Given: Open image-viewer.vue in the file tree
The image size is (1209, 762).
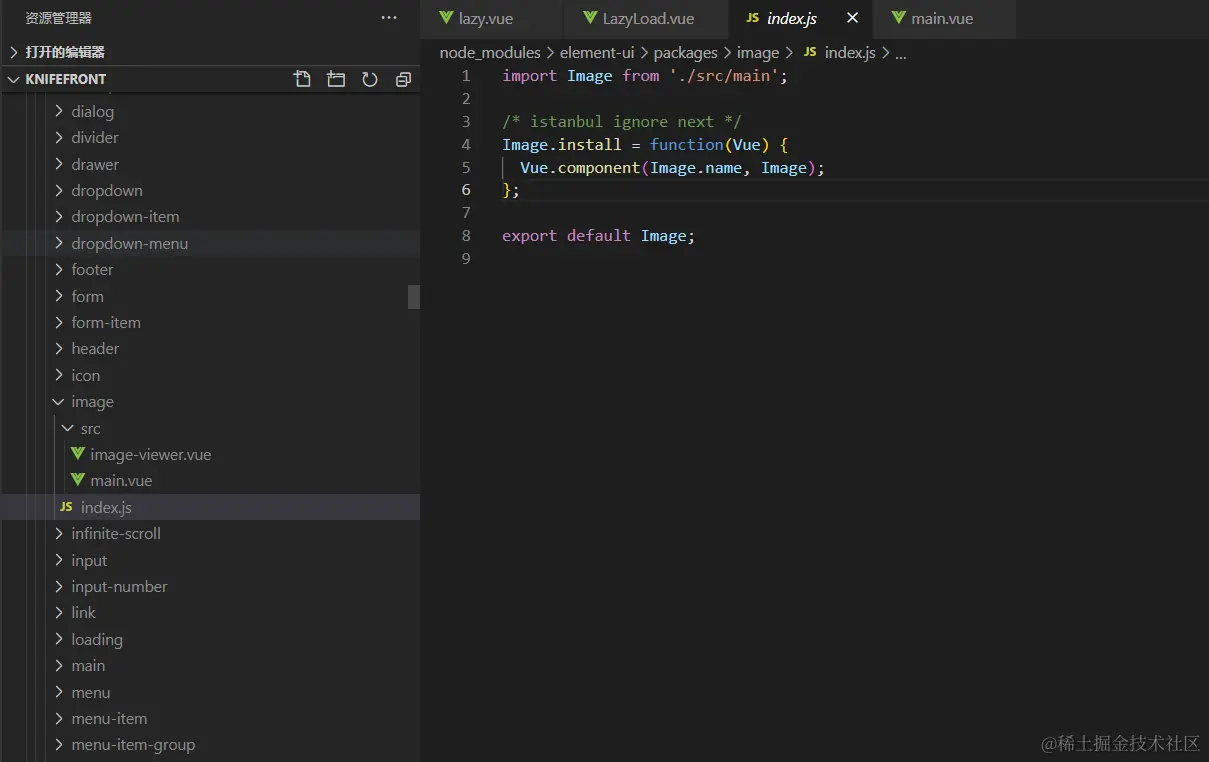Looking at the screenshot, I should point(210,454).
